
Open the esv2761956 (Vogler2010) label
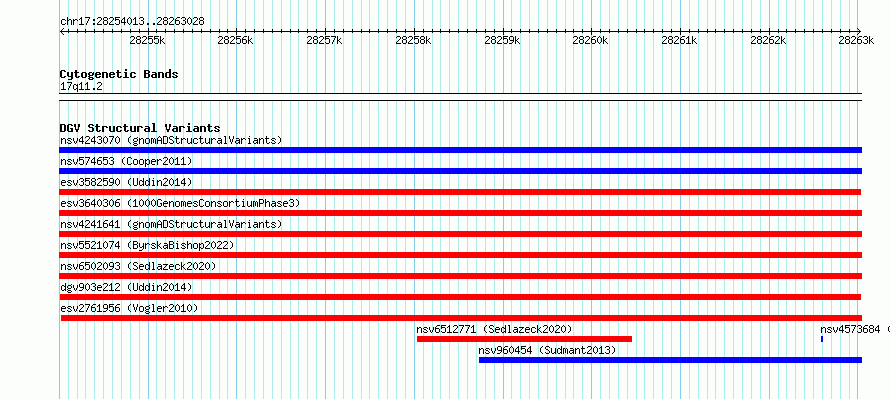click(x=129, y=308)
